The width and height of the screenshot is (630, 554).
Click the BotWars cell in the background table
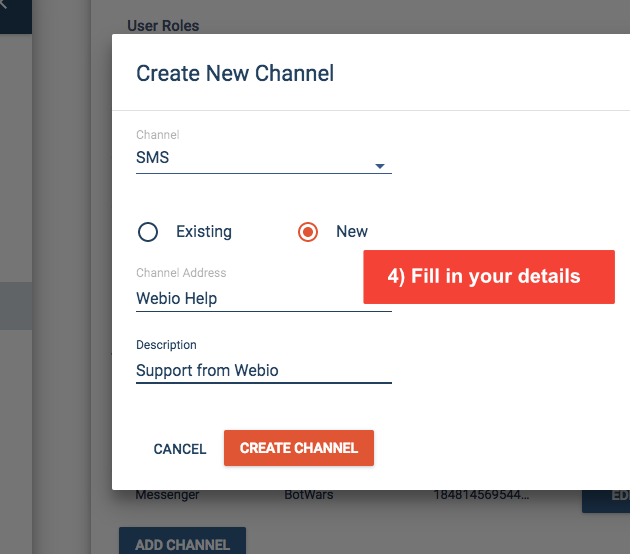point(309,495)
